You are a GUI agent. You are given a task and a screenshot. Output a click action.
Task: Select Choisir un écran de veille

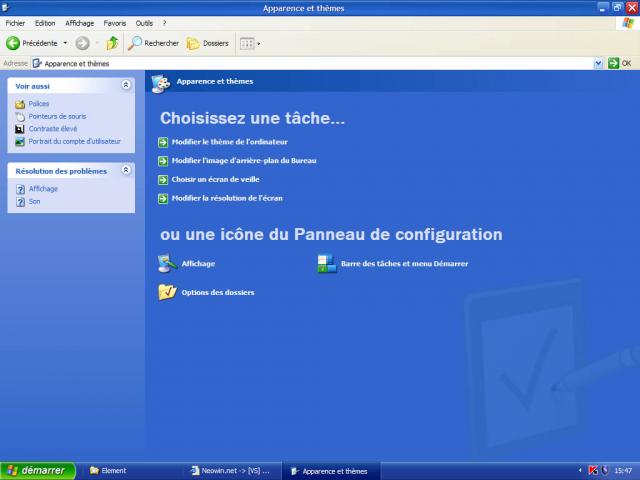click(216, 179)
